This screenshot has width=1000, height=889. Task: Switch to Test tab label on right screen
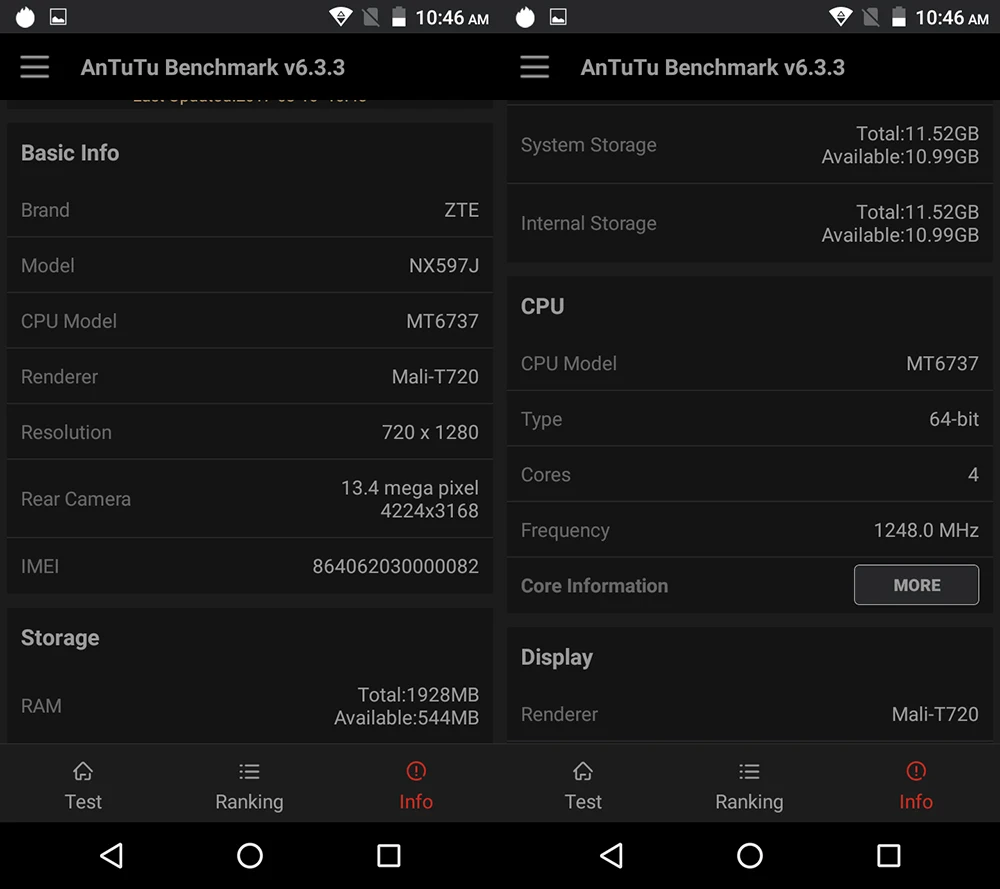(x=583, y=802)
